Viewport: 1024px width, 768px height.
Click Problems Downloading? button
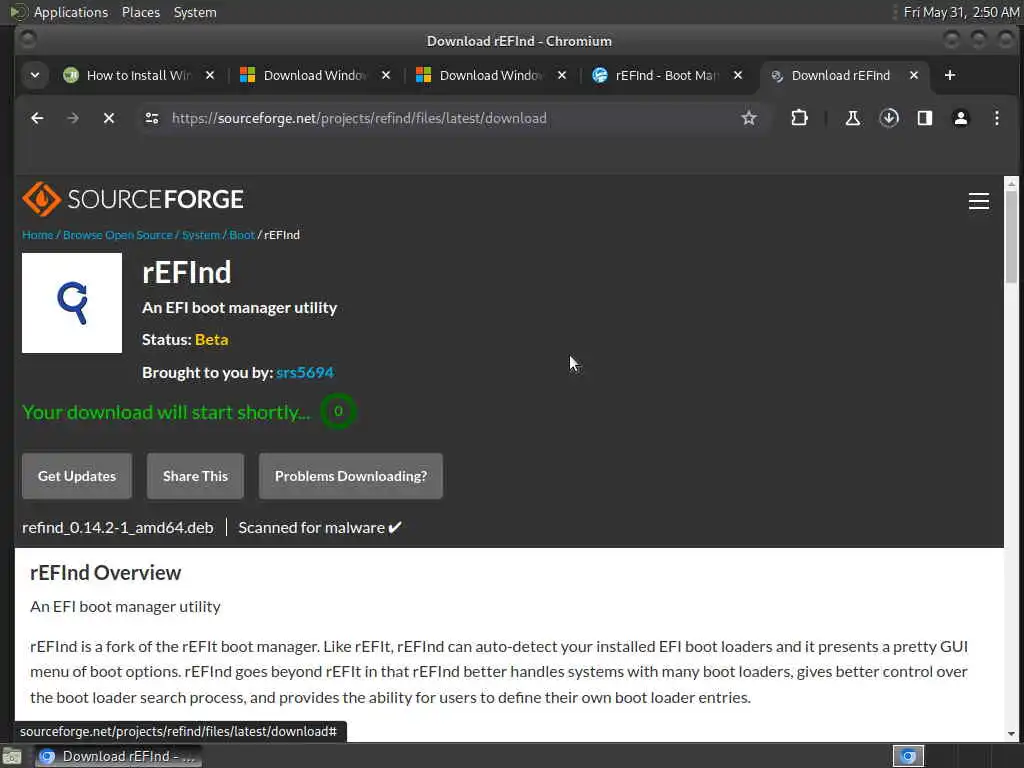tap(351, 476)
